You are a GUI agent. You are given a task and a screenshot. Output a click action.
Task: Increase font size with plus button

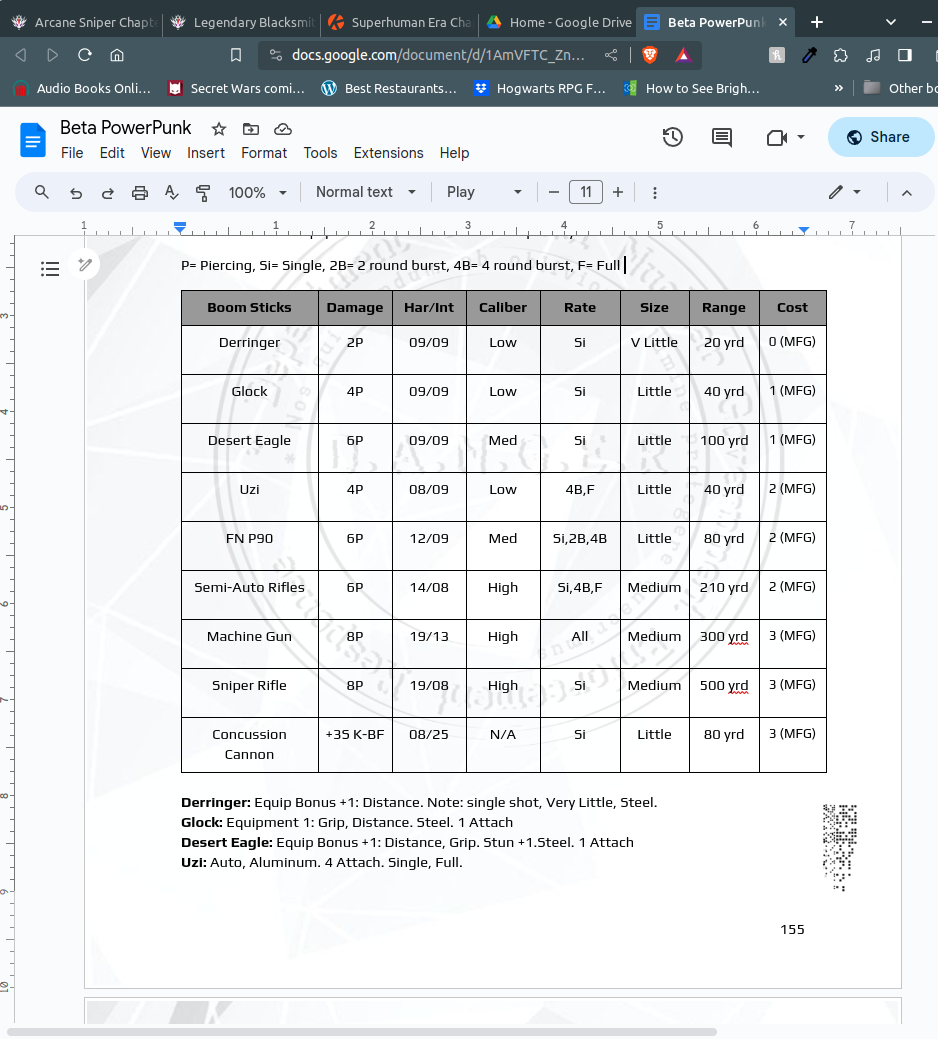(618, 192)
